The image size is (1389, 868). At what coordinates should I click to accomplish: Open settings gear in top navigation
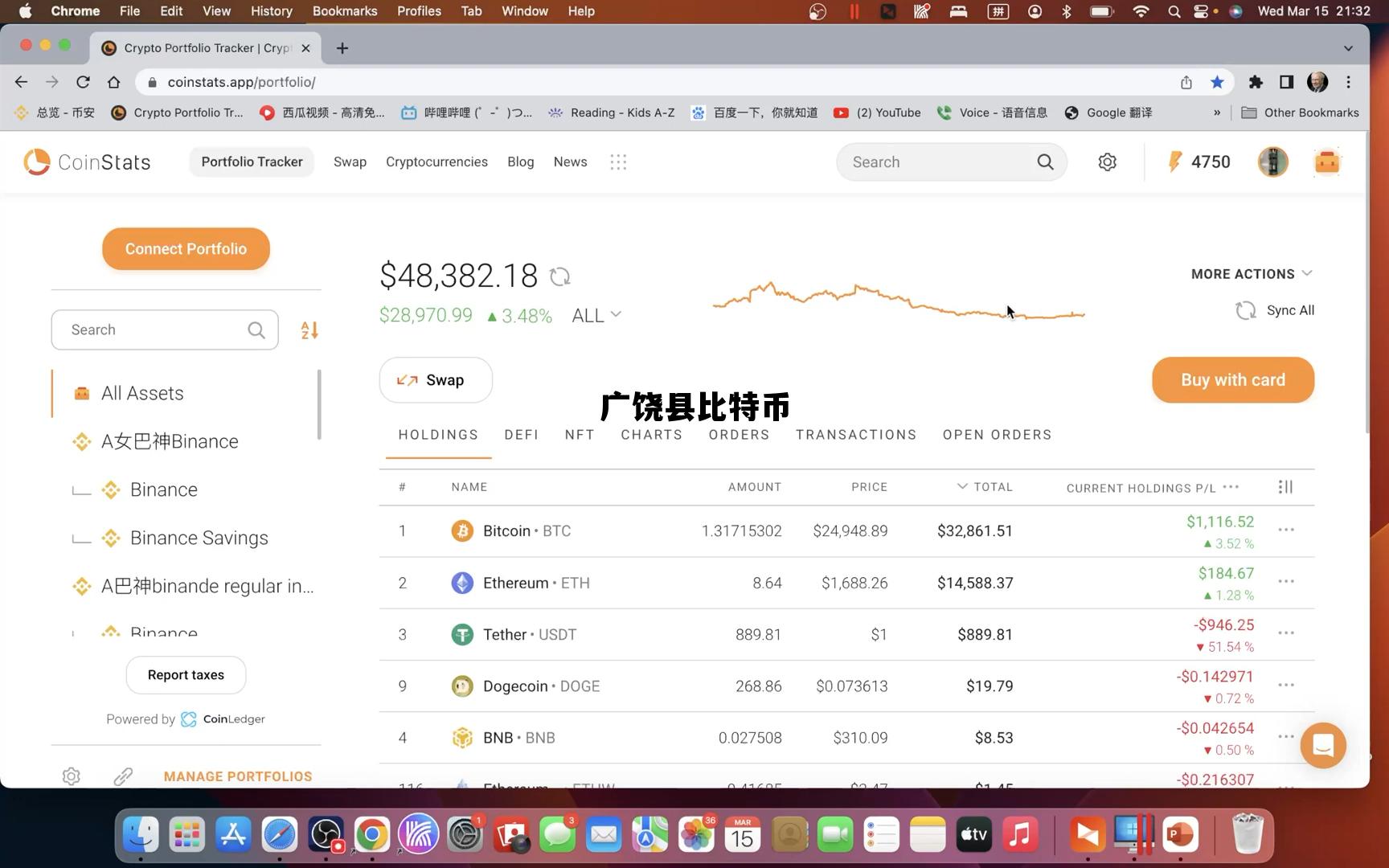[x=1107, y=162]
